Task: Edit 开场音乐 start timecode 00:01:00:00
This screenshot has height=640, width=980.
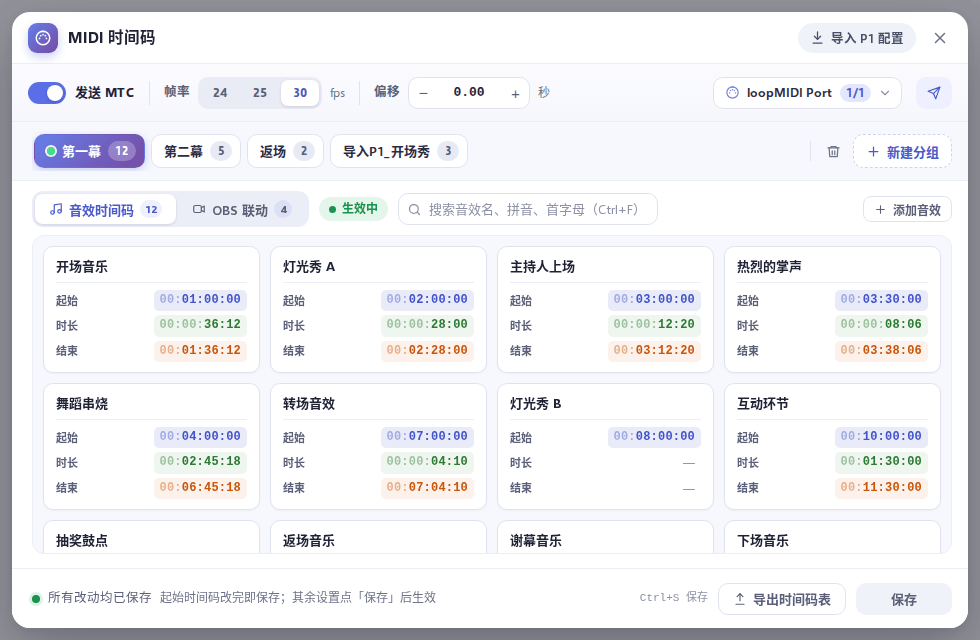Action: (x=201, y=299)
